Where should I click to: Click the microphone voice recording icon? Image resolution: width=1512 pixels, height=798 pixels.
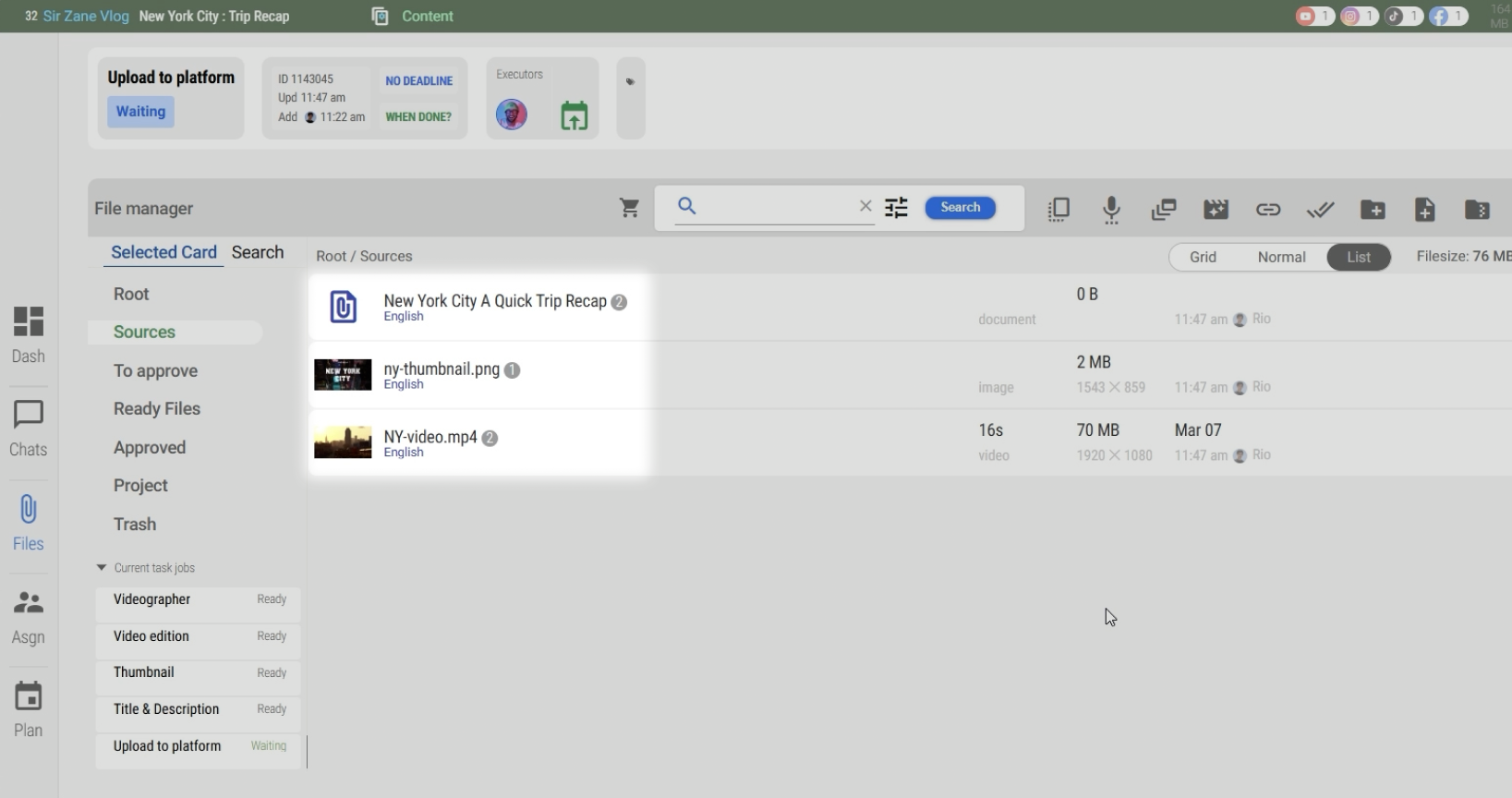[x=1111, y=210]
